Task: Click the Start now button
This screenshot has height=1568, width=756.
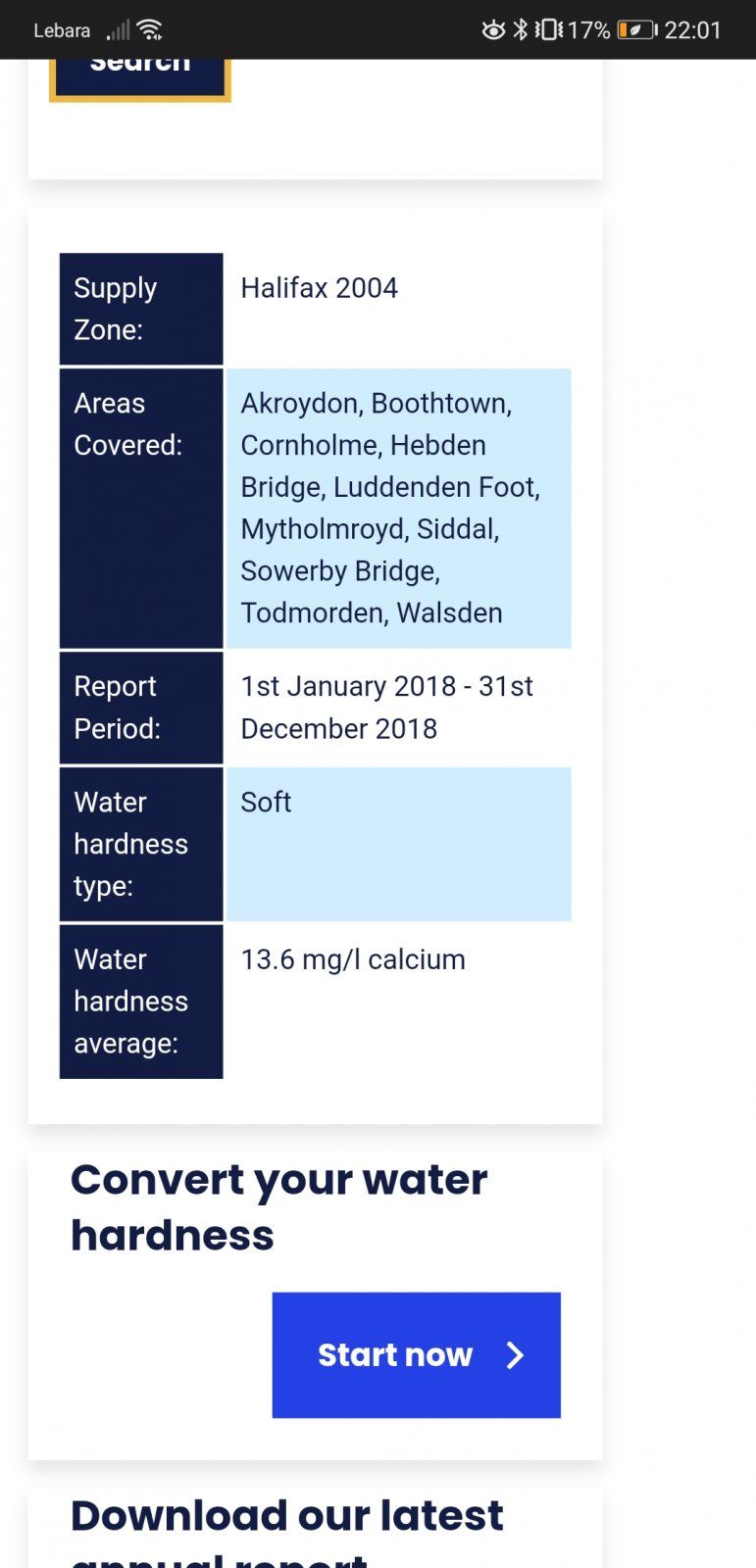Action: pyautogui.click(x=417, y=1355)
